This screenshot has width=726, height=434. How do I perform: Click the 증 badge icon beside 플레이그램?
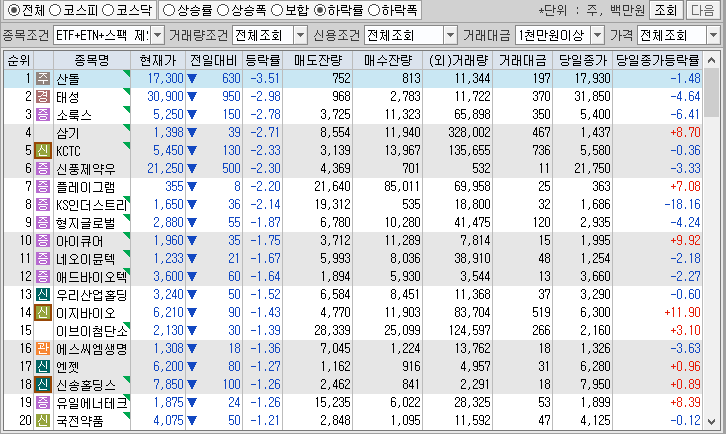click(x=43, y=187)
